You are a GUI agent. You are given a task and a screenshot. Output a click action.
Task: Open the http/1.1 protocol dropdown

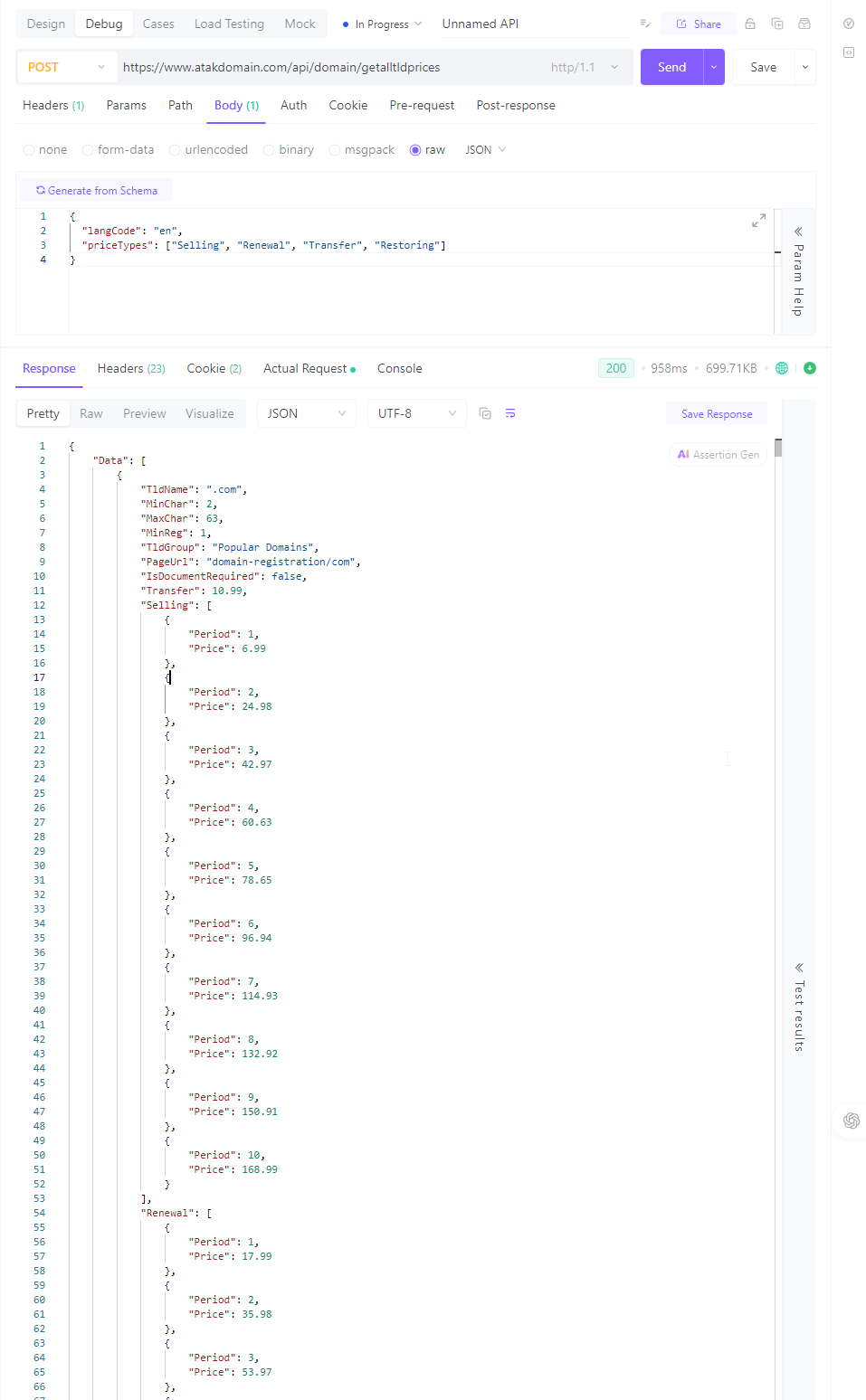(x=585, y=67)
